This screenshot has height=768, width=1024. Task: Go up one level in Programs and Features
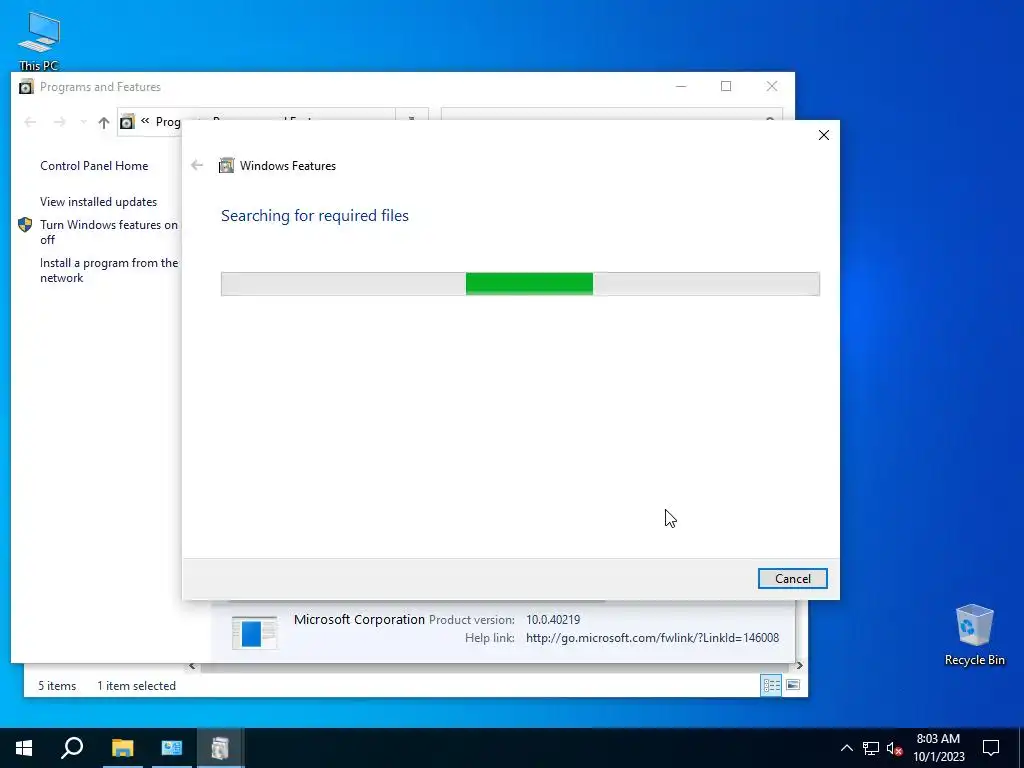103,122
